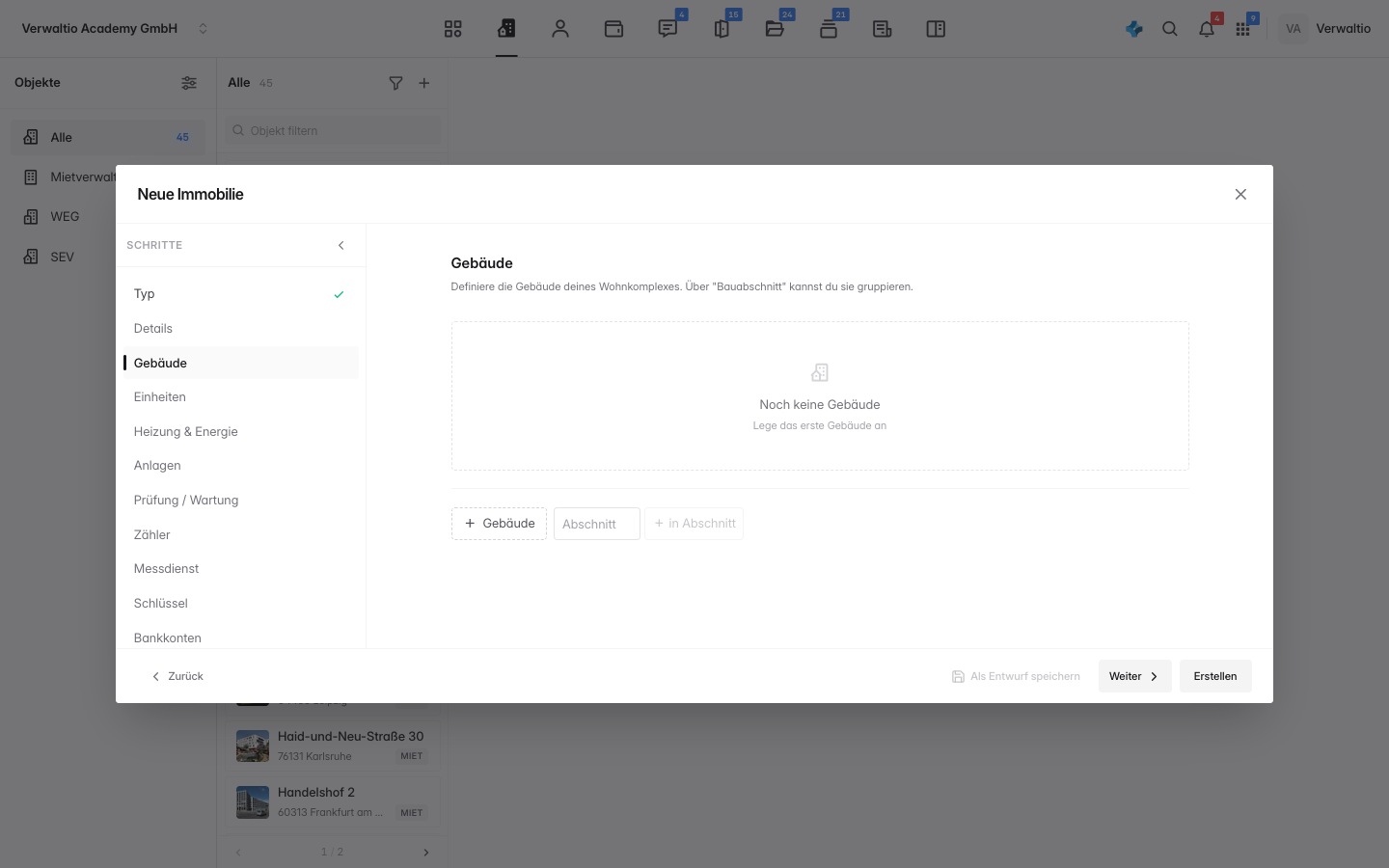Screen dimensions: 1389x868
Task: Go back with the Zurück button
Action: point(177,676)
